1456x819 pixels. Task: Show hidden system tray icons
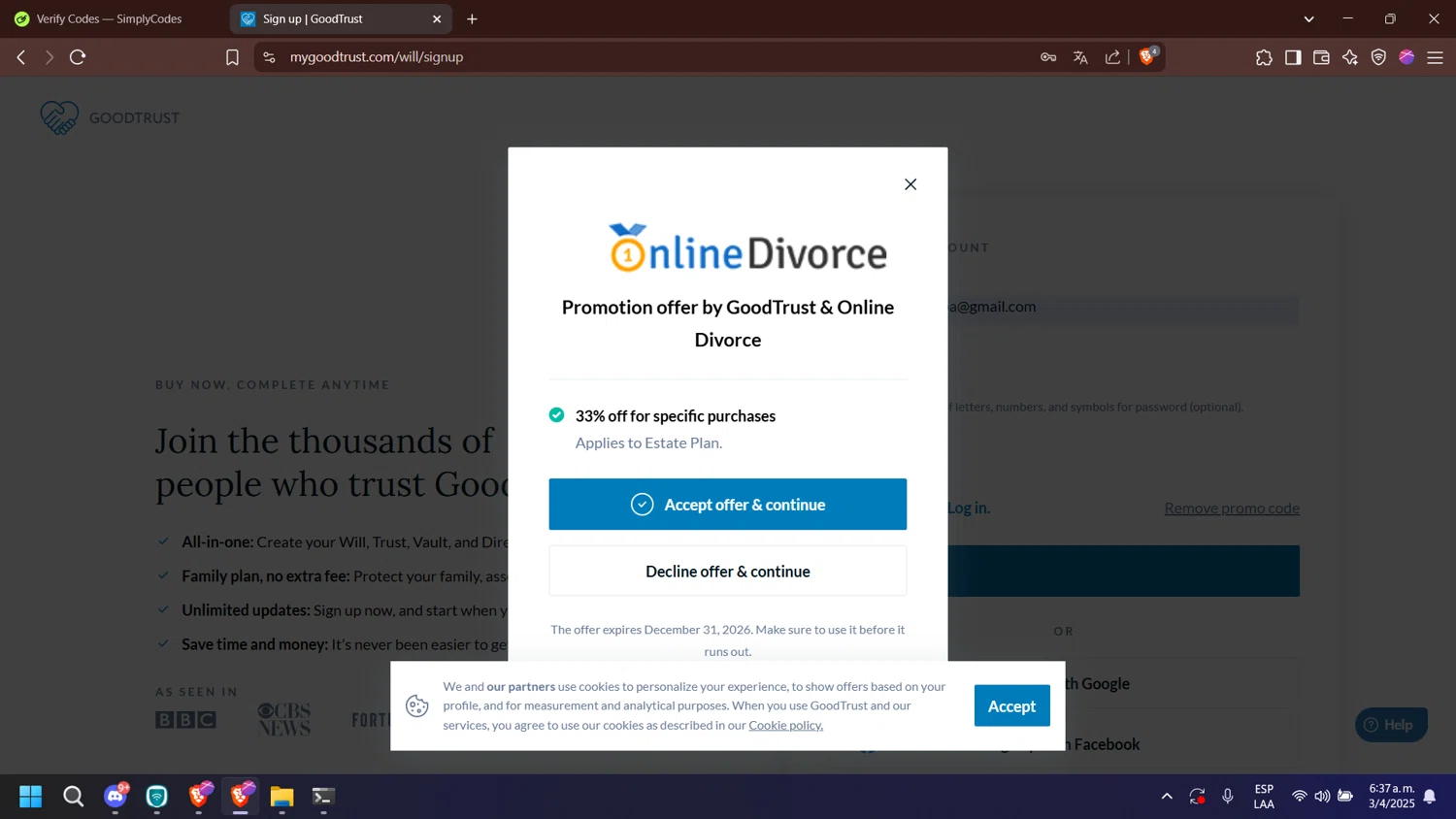(x=1167, y=797)
